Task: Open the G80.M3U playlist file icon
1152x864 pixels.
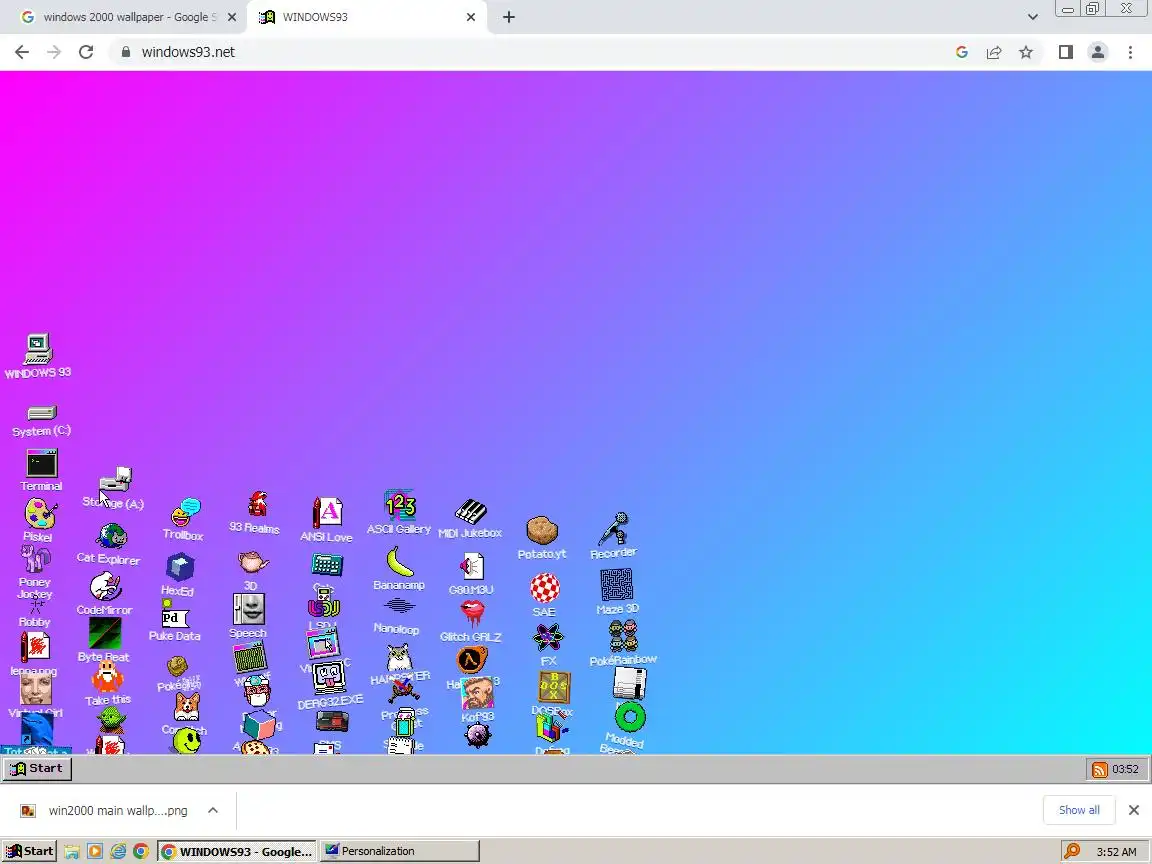Action: click(472, 567)
